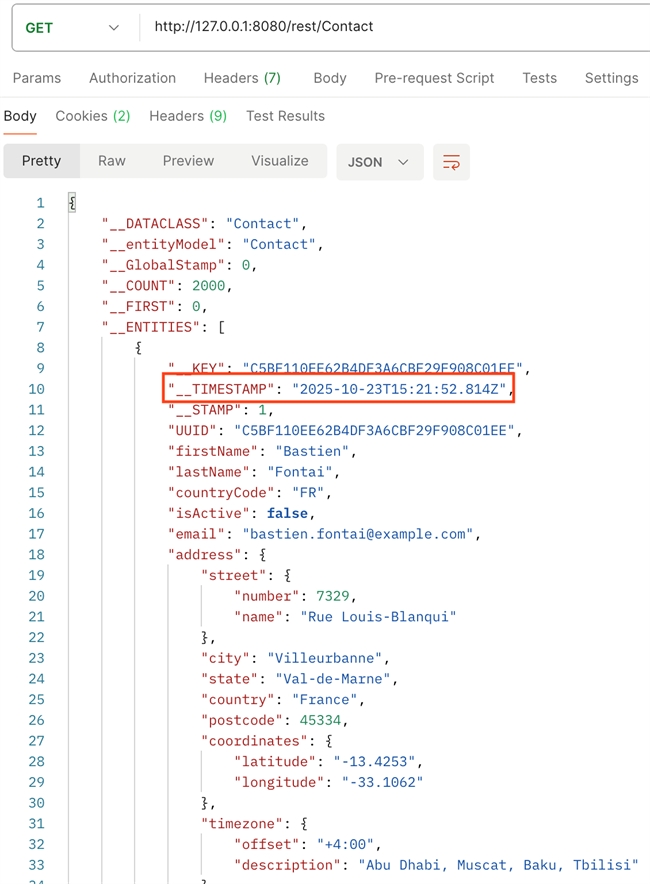Open the Pre-request Script tab
The image size is (650, 885).
point(434,78)
